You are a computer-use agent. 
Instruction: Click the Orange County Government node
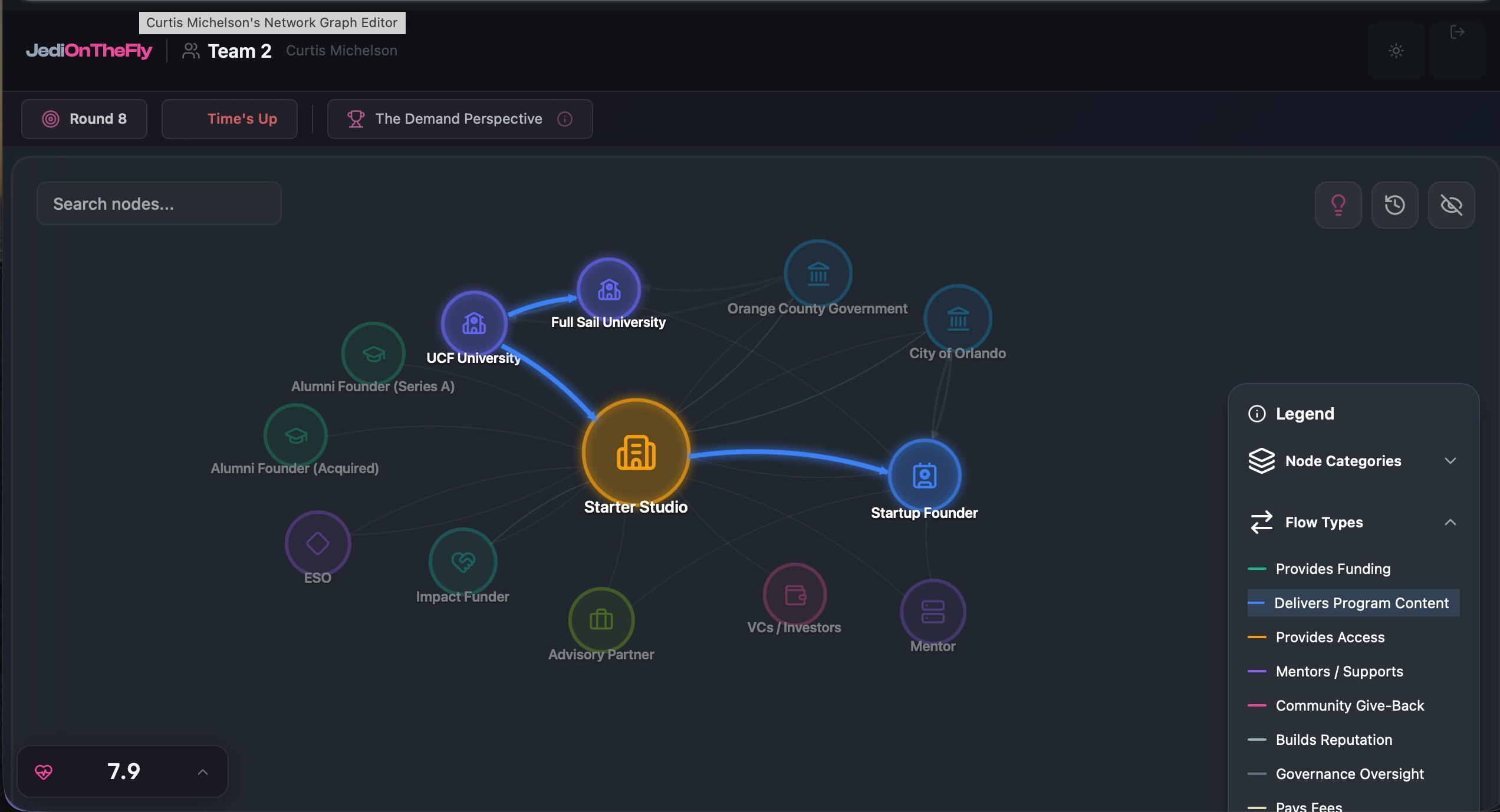click(x=818, y=273)
